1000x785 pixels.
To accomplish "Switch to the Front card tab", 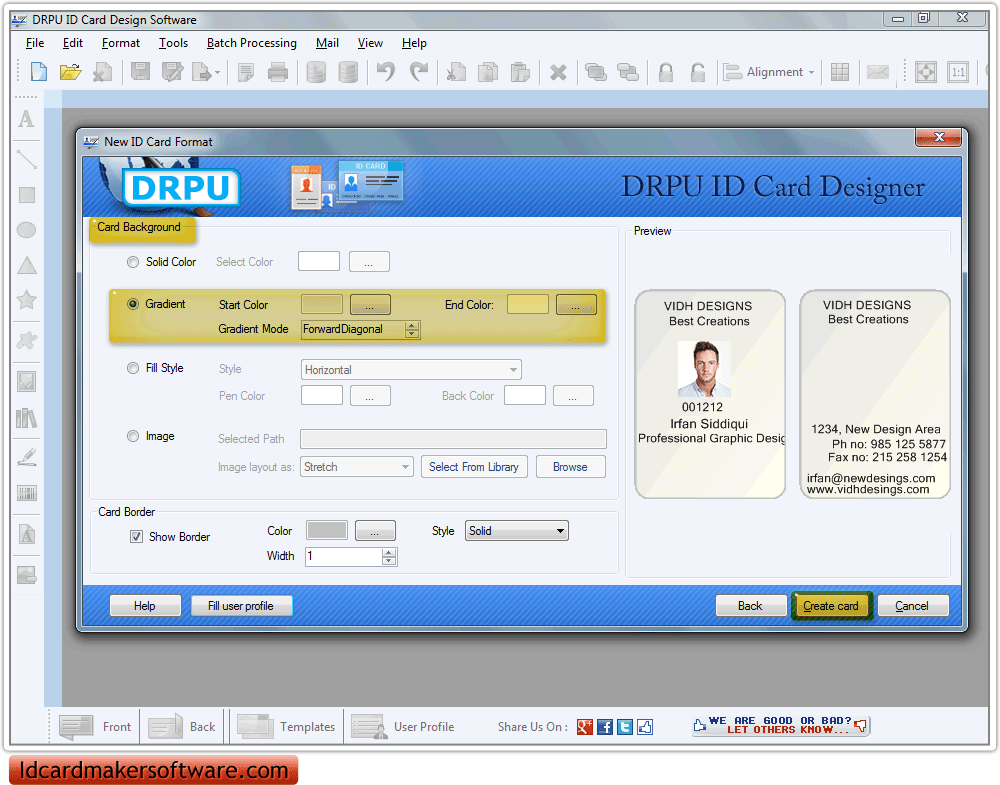I will point(95,726).
